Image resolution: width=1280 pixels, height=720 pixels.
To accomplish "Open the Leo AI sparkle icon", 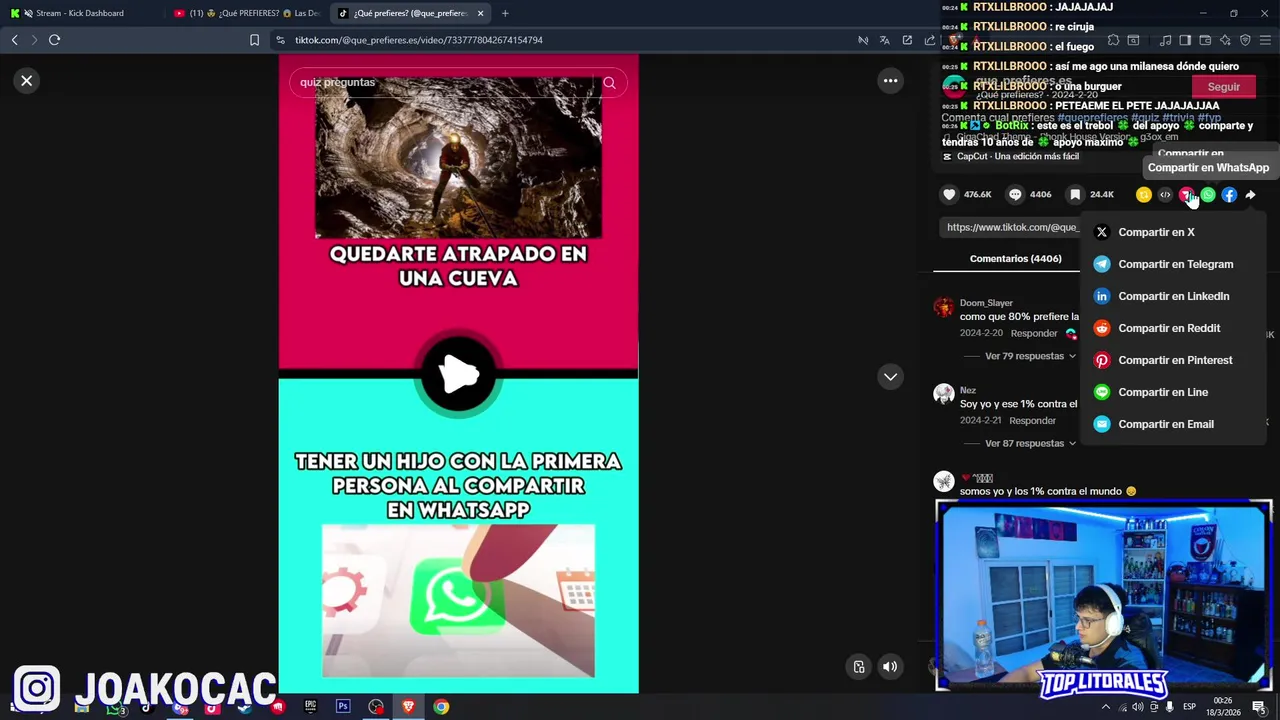I will (x=1225, y=40).
